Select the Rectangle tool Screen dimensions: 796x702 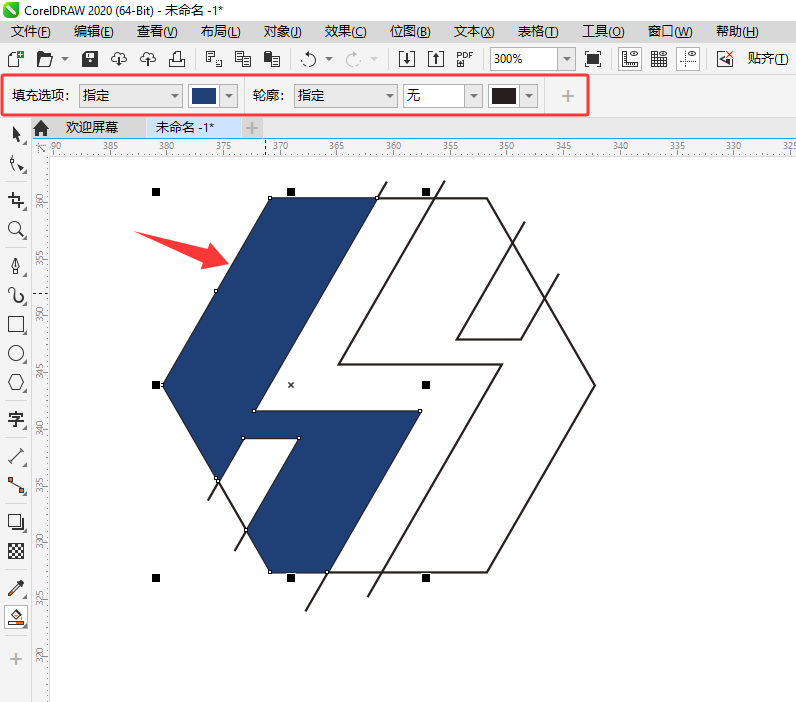coord(17,324)
